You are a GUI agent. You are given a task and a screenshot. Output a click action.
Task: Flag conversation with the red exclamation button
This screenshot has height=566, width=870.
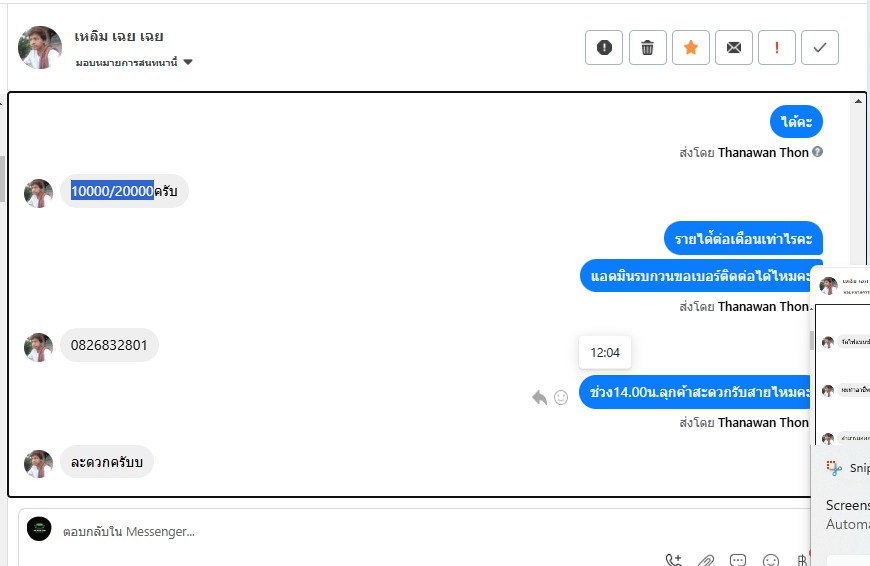[776, 48]
